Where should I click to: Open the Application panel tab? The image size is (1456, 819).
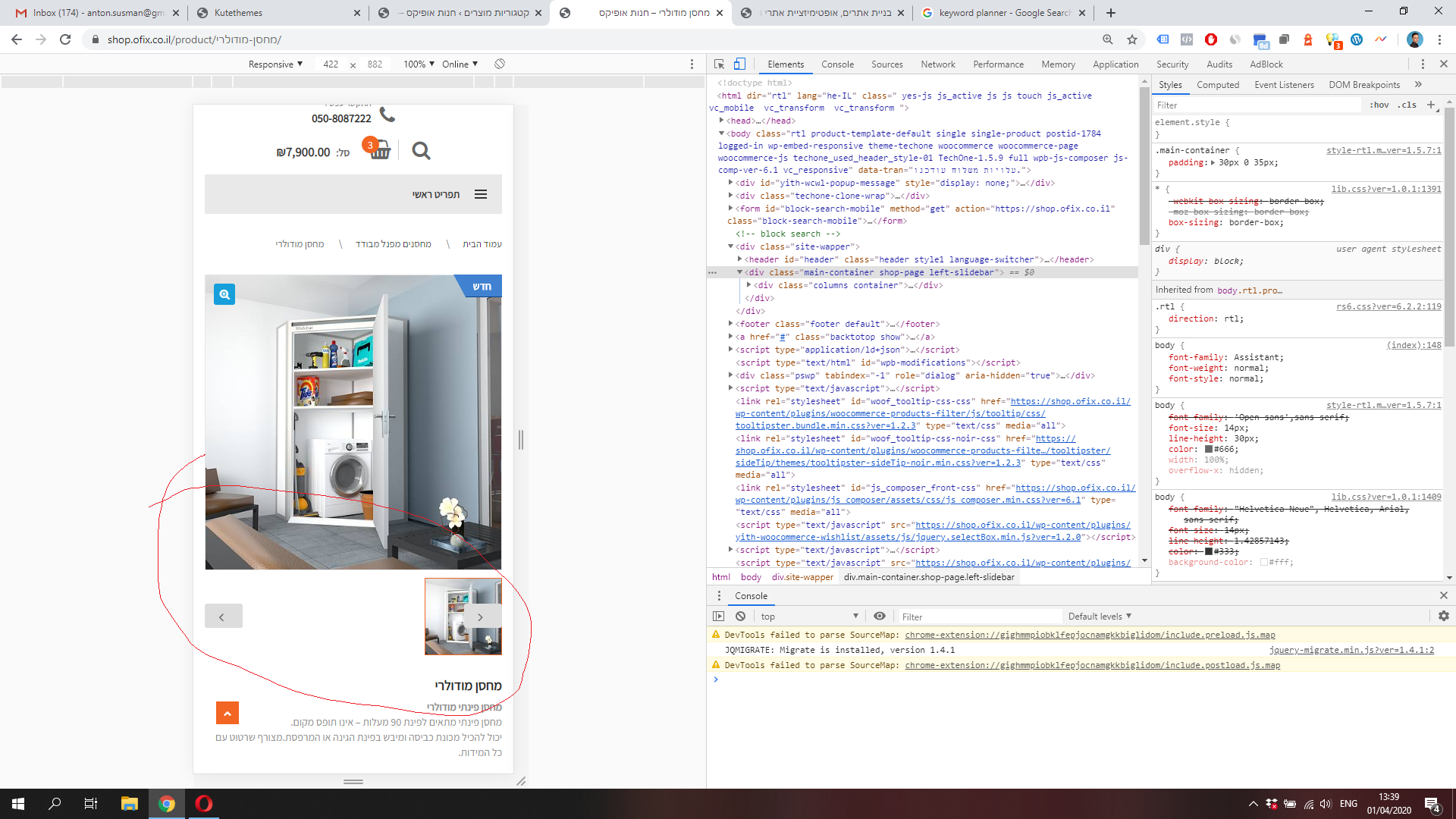(1116, 64)
